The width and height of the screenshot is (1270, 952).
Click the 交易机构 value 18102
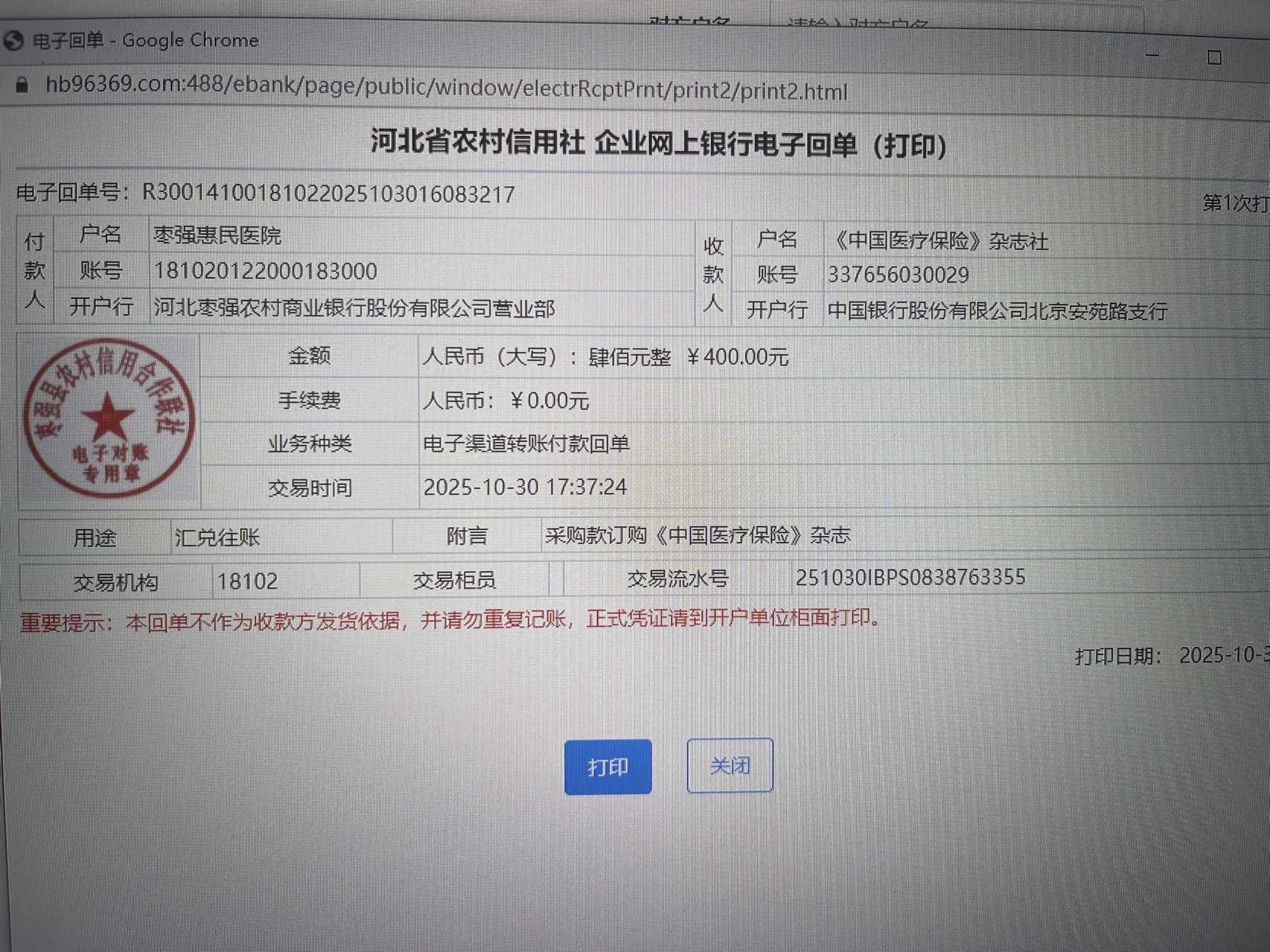click(x=247, y=581)
